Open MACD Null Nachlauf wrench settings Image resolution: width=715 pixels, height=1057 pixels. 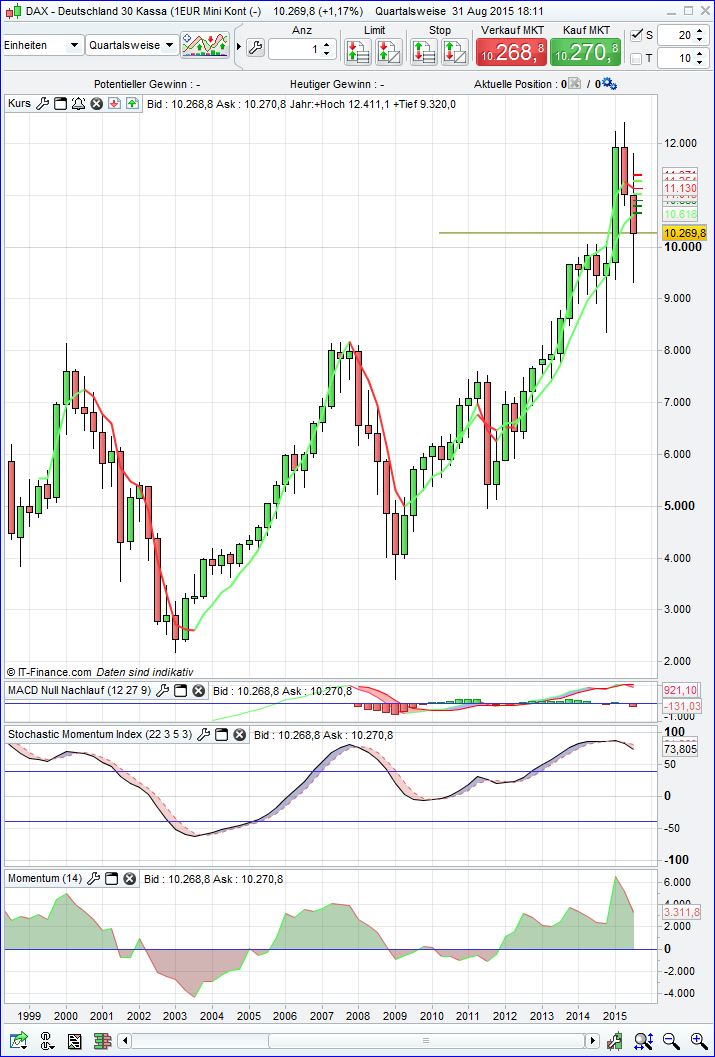coord(162,690)
